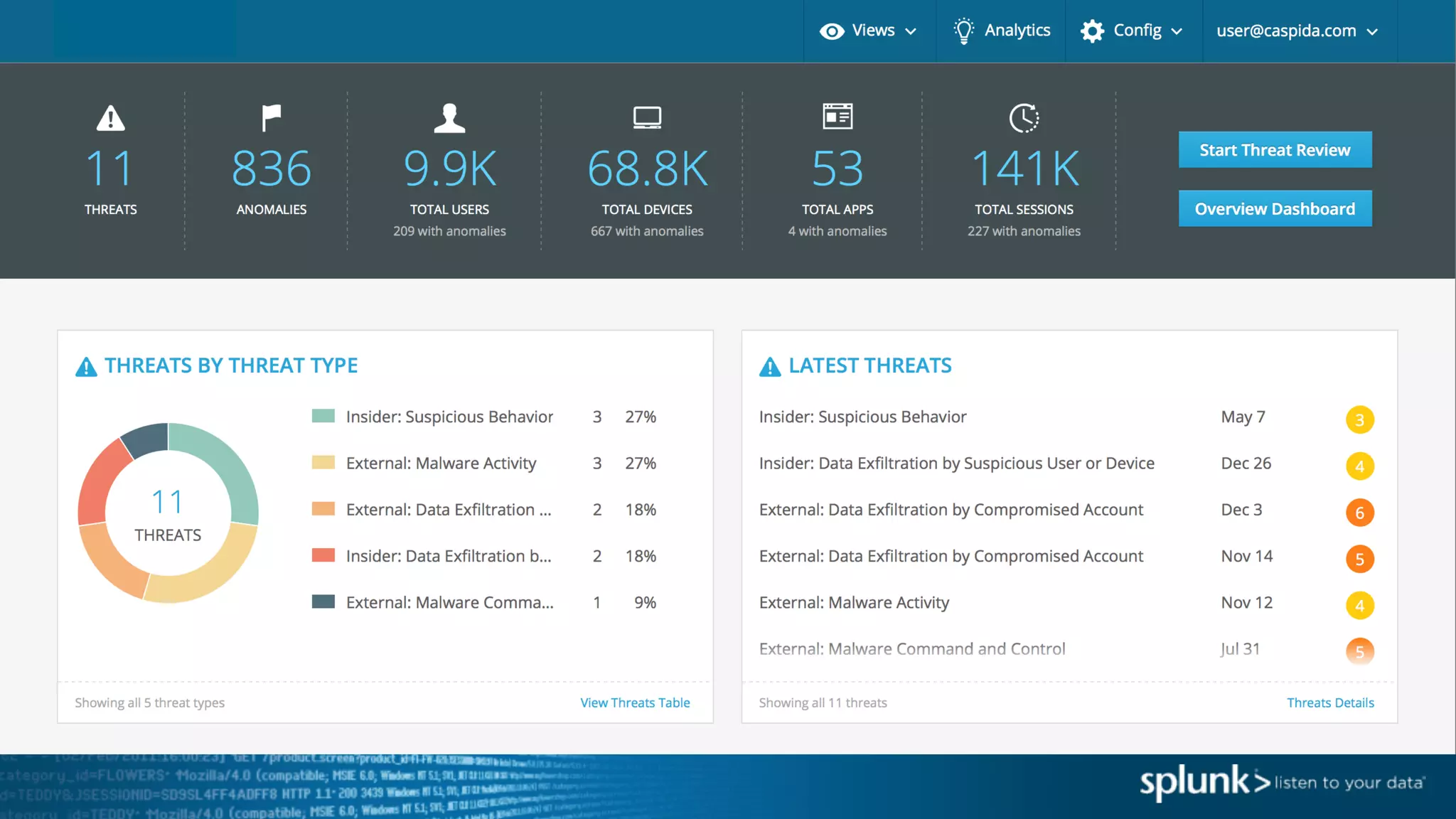This screenshot has height=819, width=1456.
Task: Go to the Analytics menu item
Action: [1017, 31]
